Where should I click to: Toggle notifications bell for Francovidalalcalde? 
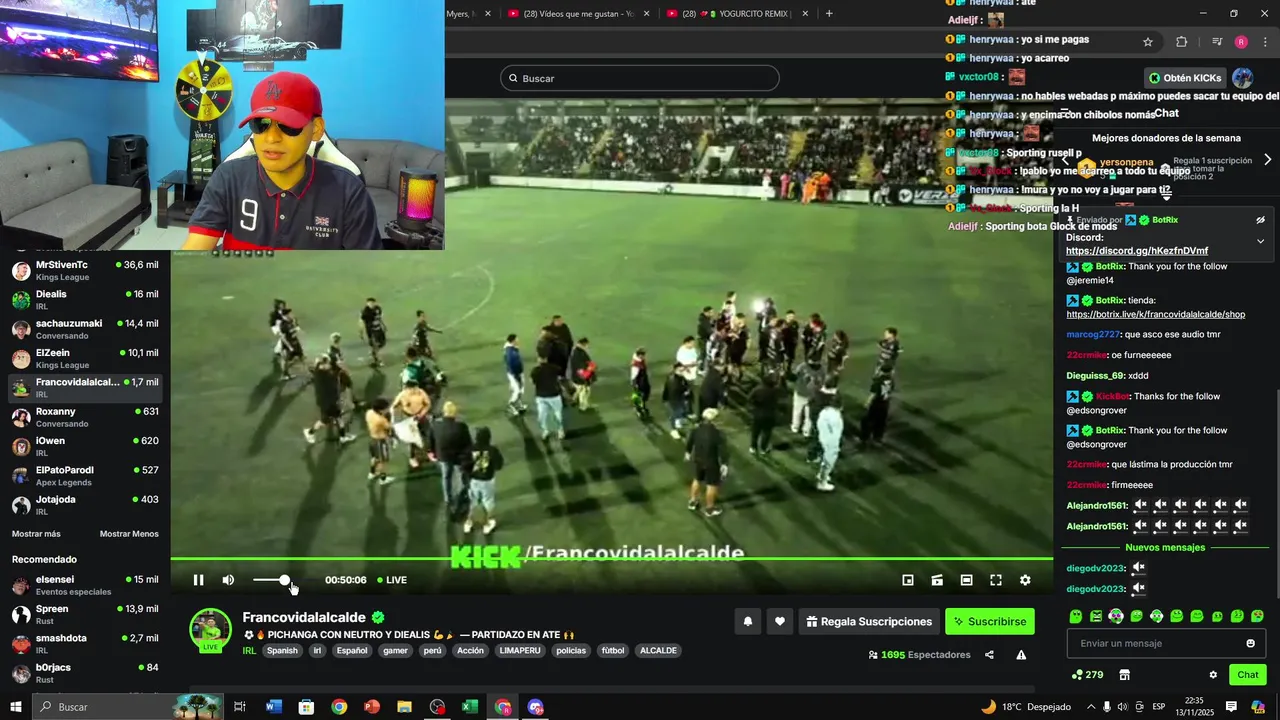pyautogui.click(x=748, y=621)
